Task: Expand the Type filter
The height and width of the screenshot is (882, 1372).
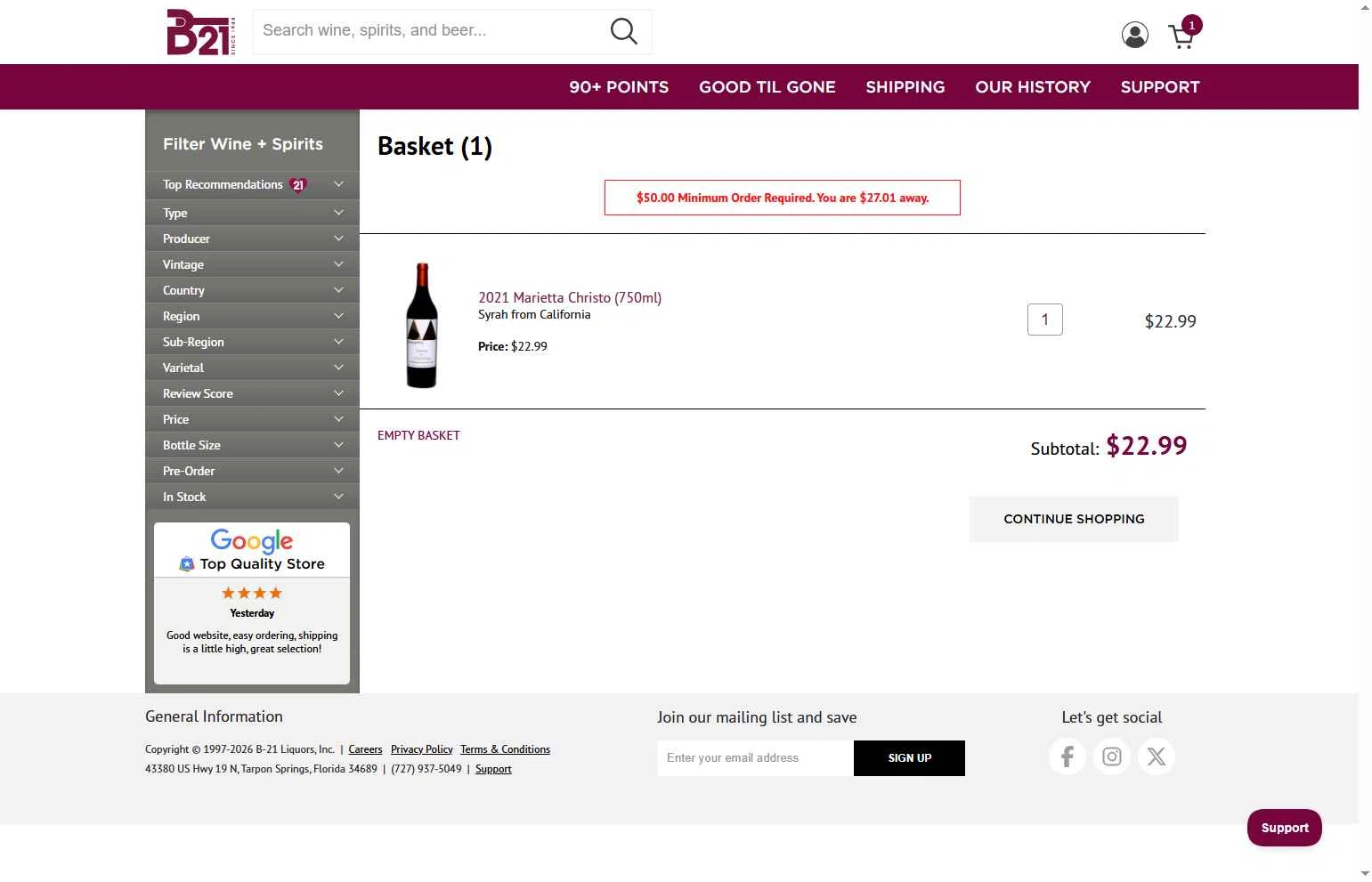Action: 252,213
